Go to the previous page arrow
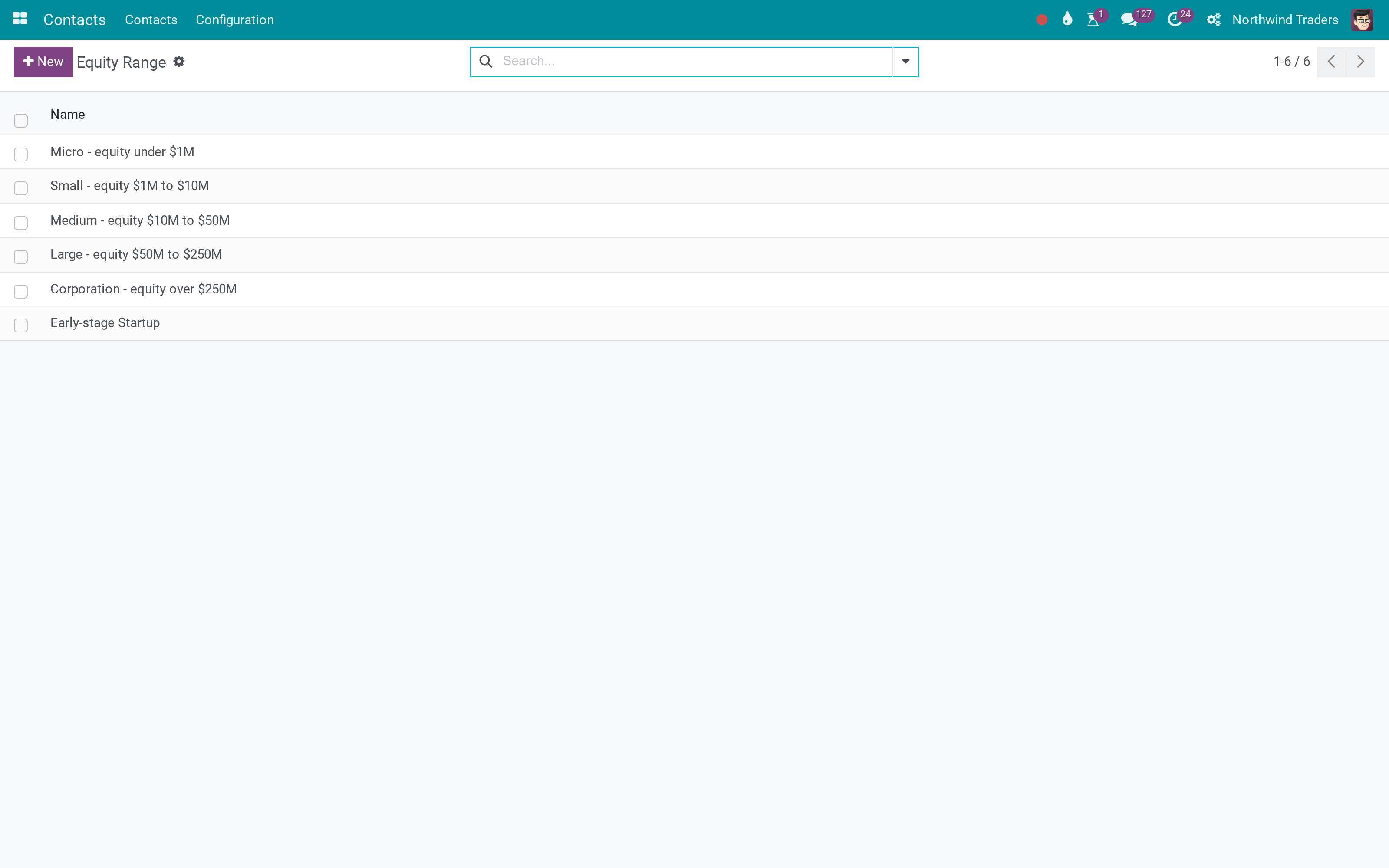The width and height of the screenshot is (1389, 868). click(1331, 62)
